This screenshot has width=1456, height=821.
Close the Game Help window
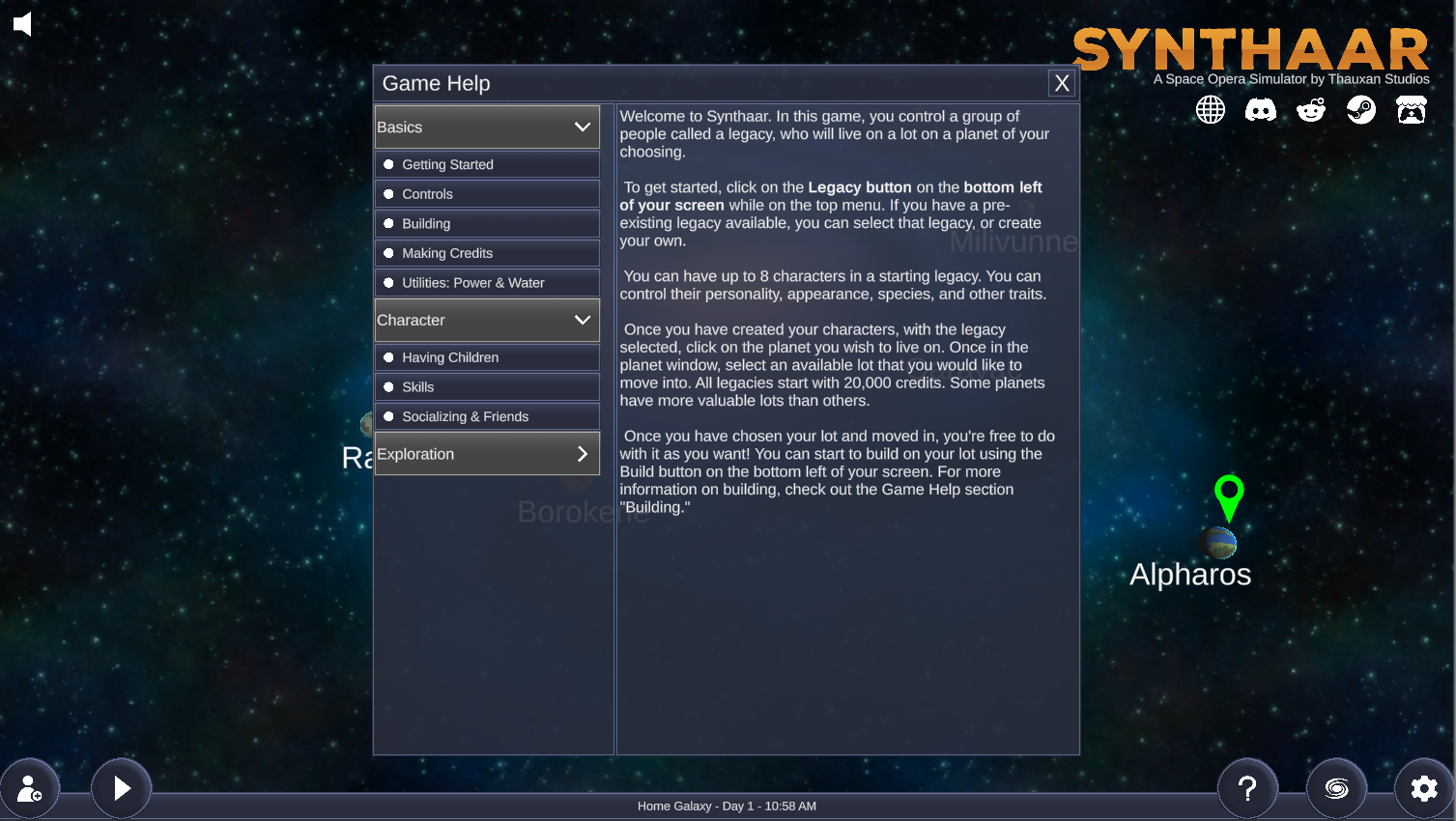click(1062, 83)
